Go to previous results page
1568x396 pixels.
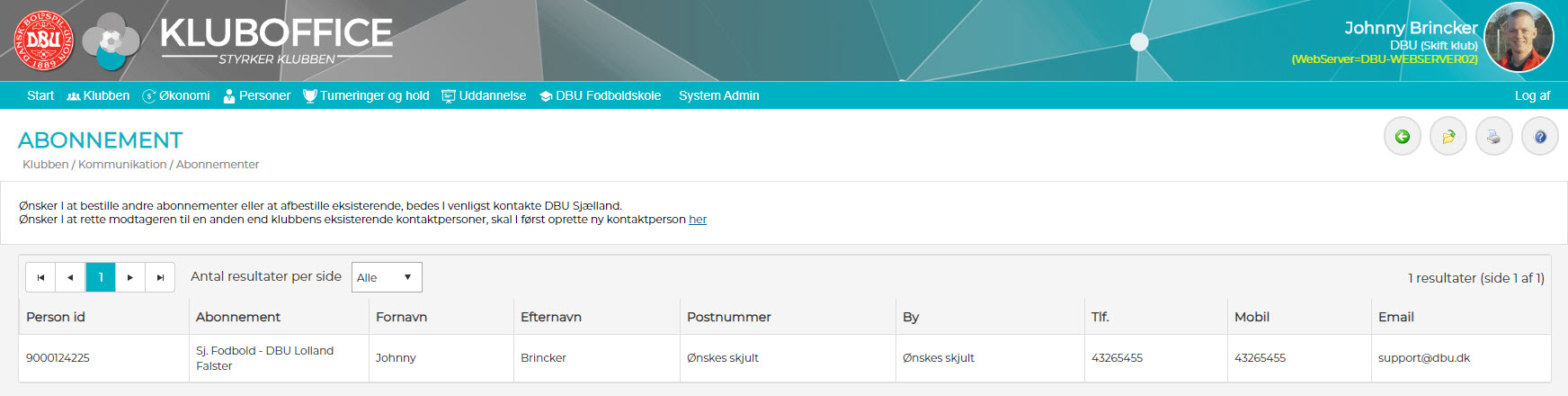point(70,277)
